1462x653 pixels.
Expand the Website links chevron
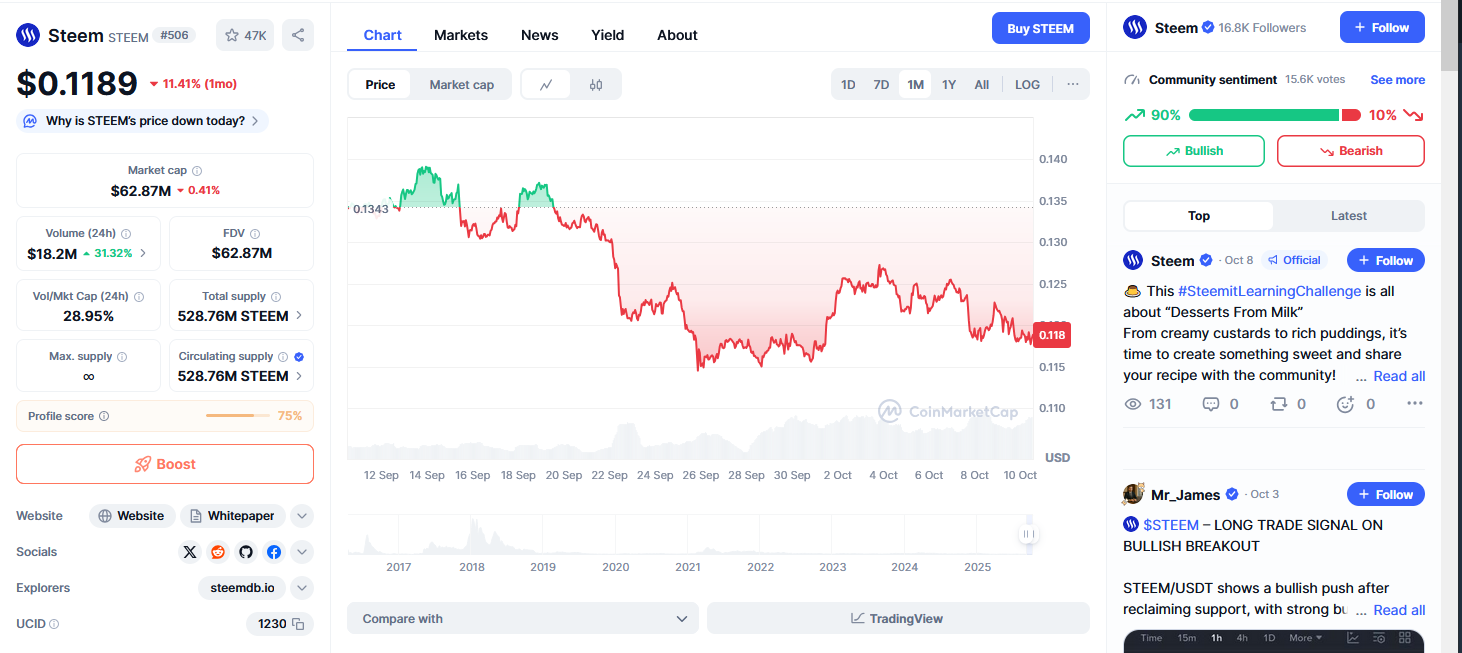(302, 516)
